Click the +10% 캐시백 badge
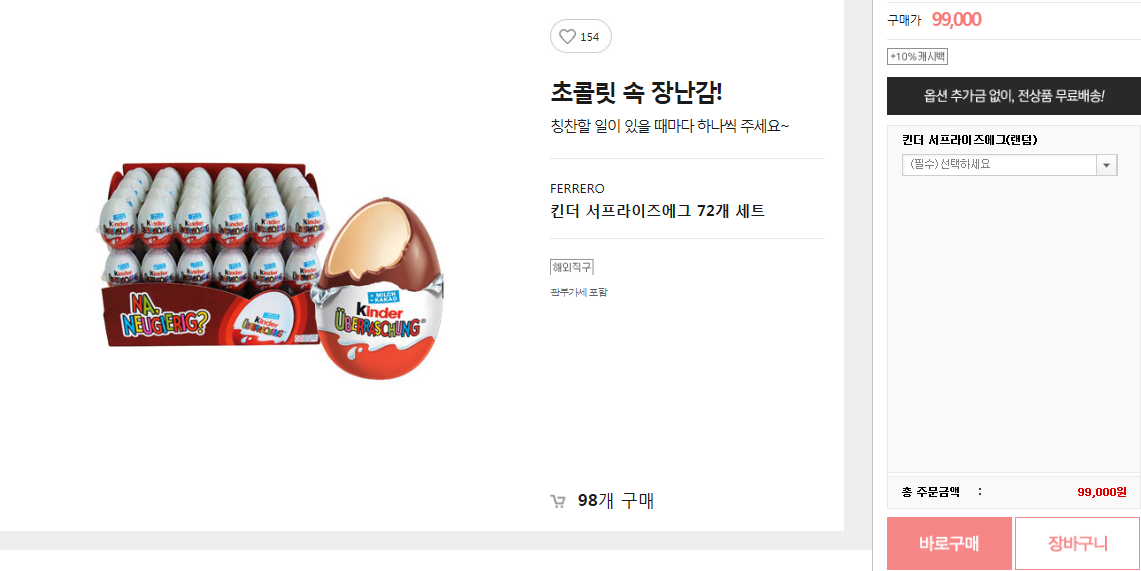Screen dimensions: 1141x571 pos(917,56)
